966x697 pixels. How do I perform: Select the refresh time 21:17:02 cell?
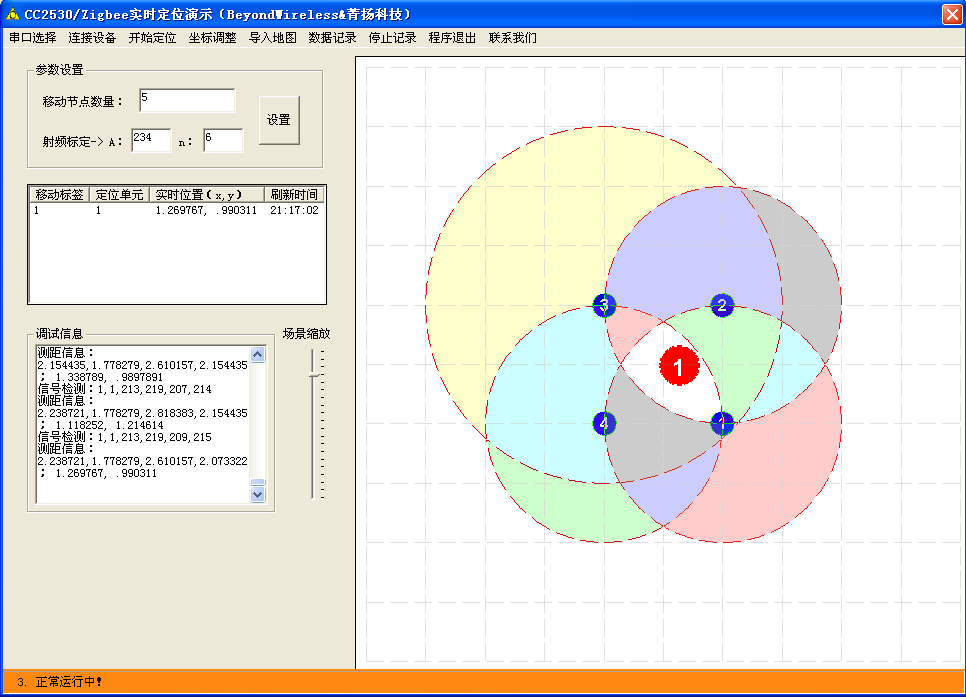294,211
